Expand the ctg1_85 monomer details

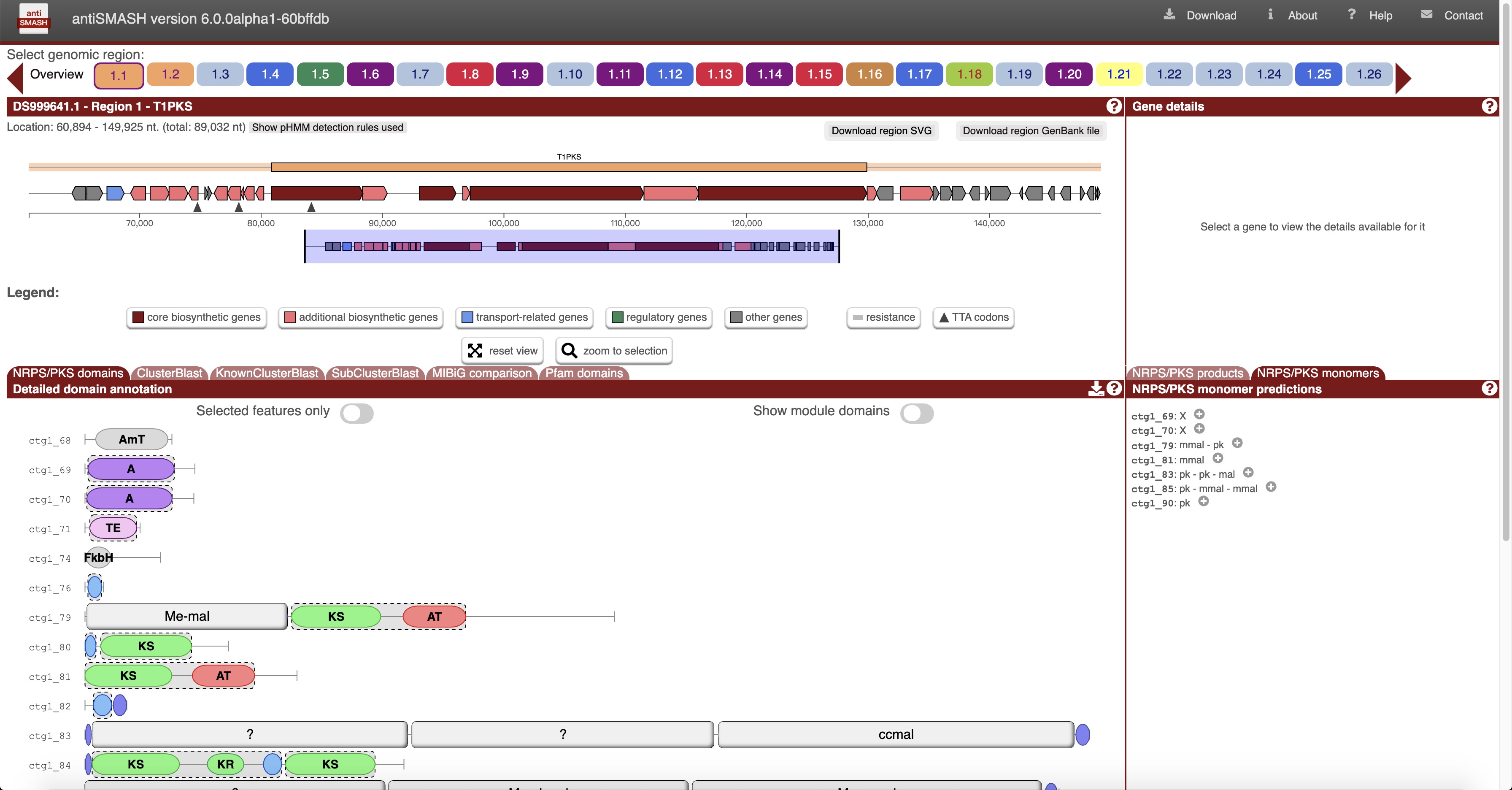pos(1272,488)
